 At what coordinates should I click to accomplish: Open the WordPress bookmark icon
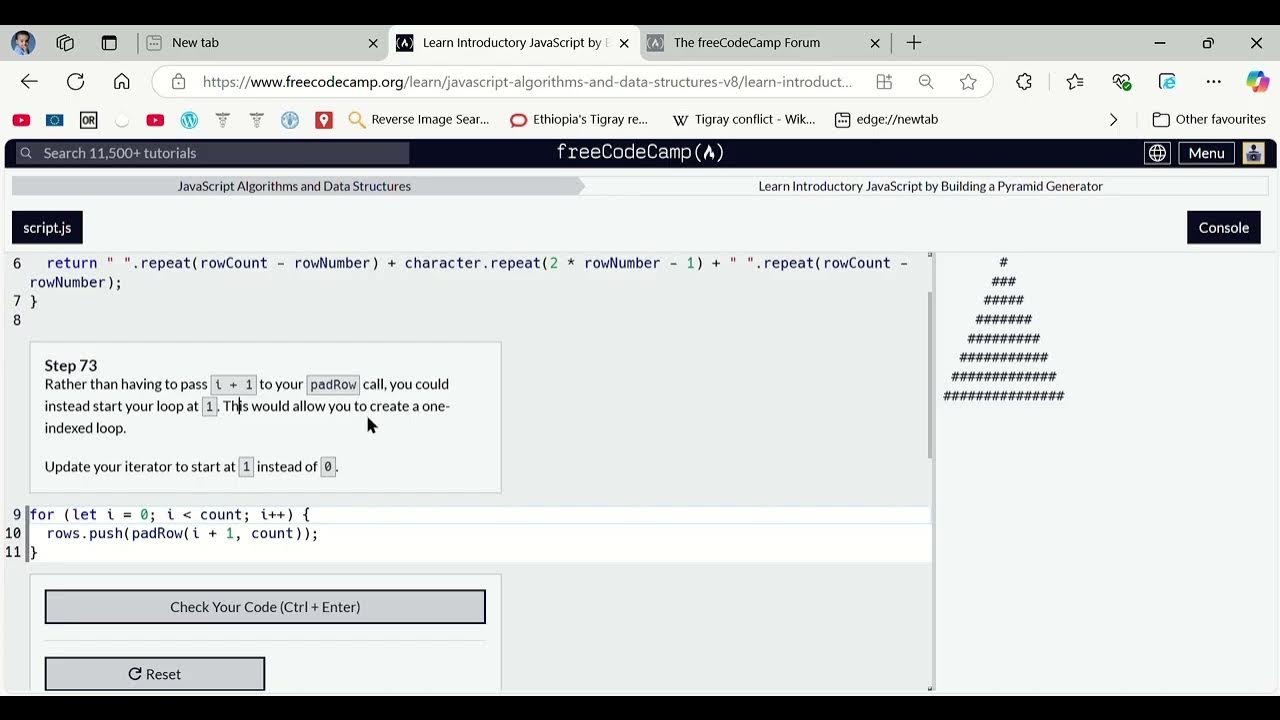click(x=189, y=120)
